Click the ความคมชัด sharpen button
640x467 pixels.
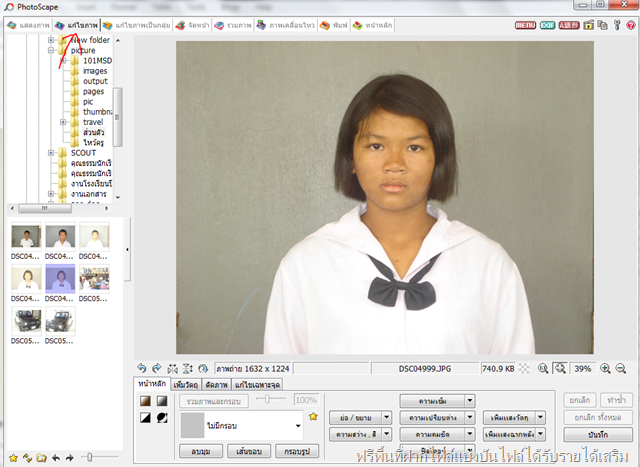[433, 434]
